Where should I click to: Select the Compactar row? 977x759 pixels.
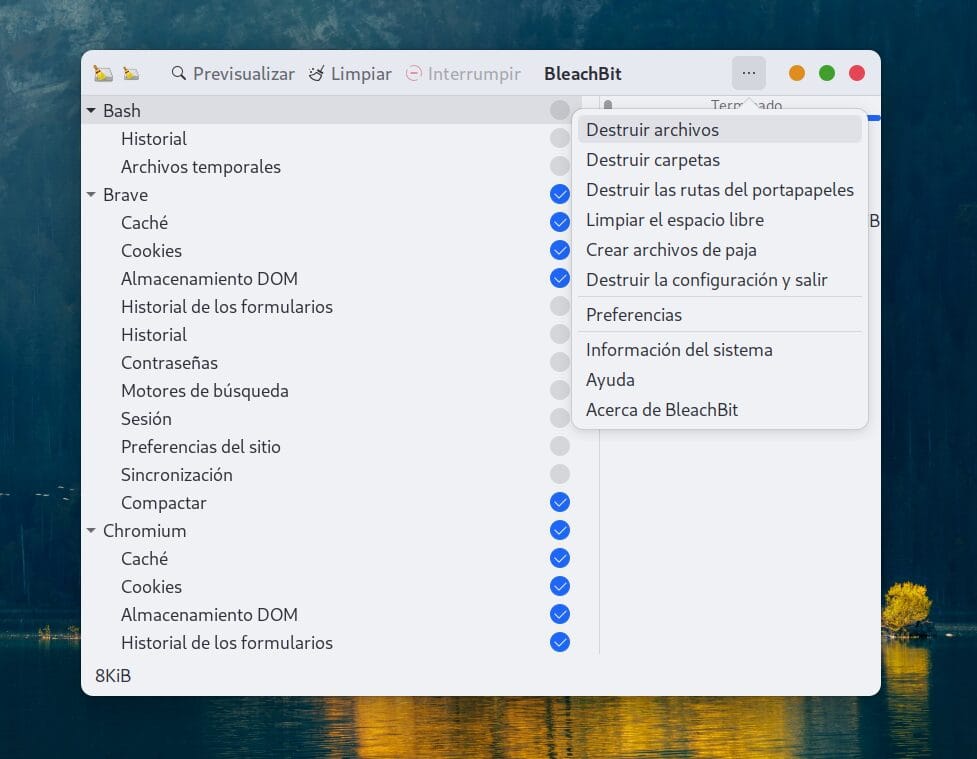point(163,503)
